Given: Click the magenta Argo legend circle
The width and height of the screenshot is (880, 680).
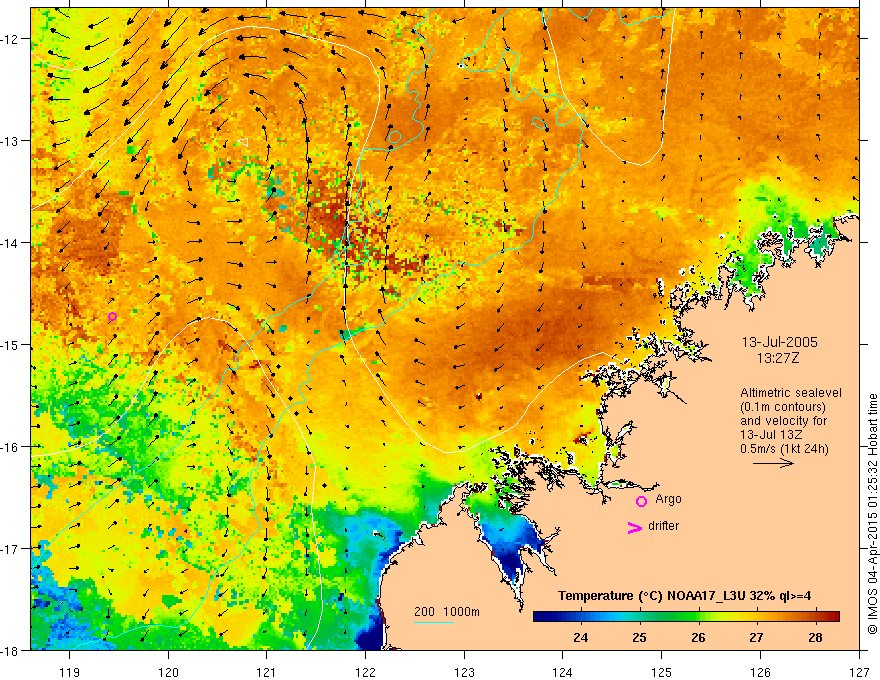Looking at the screenshot, I should (641, 501).
